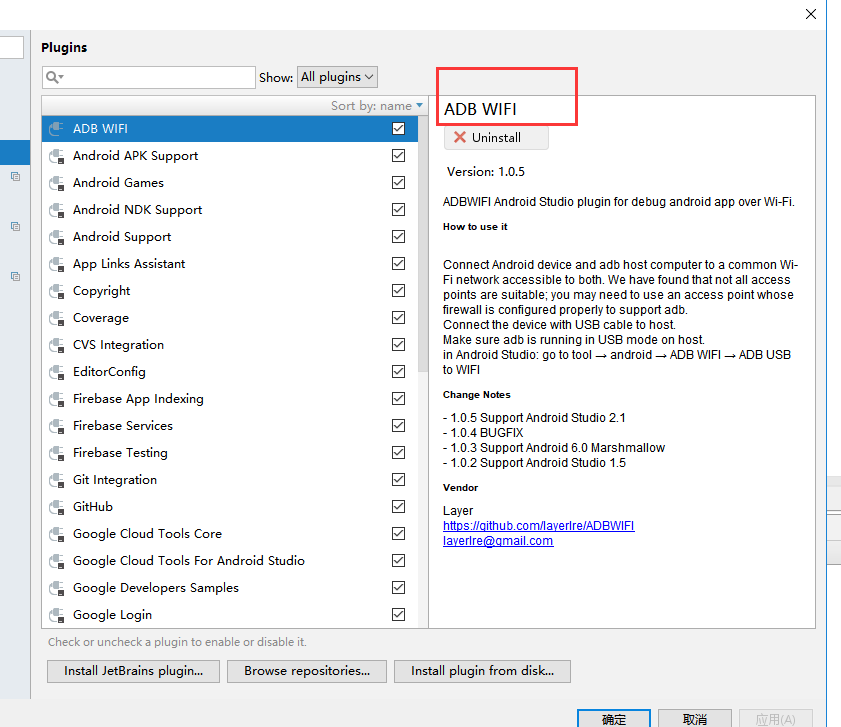
Task: Toggle the CVS Integration checkbox
Action: [x=399, y=344]
